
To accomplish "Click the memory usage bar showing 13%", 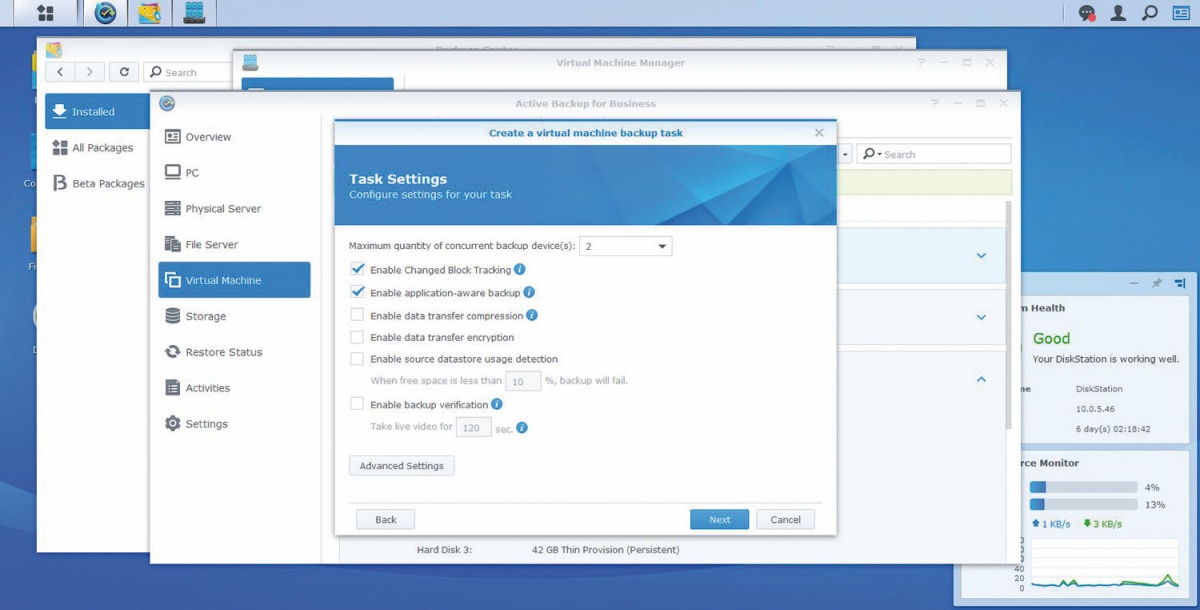I will [1083, 505].
